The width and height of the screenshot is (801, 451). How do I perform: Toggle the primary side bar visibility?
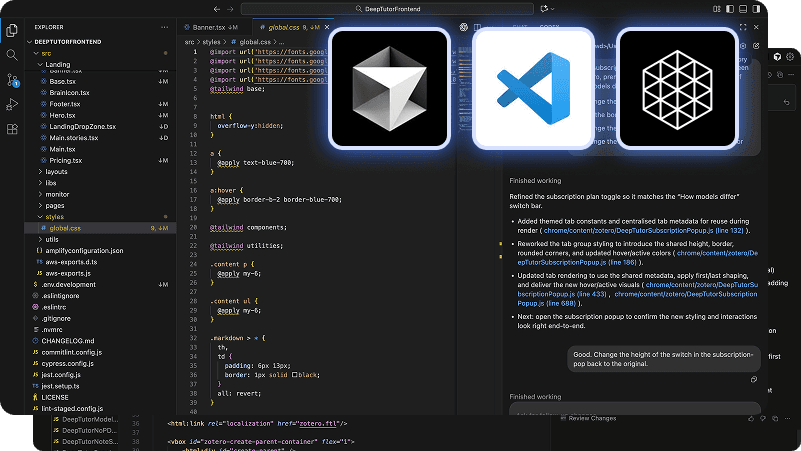coord(730,9)
